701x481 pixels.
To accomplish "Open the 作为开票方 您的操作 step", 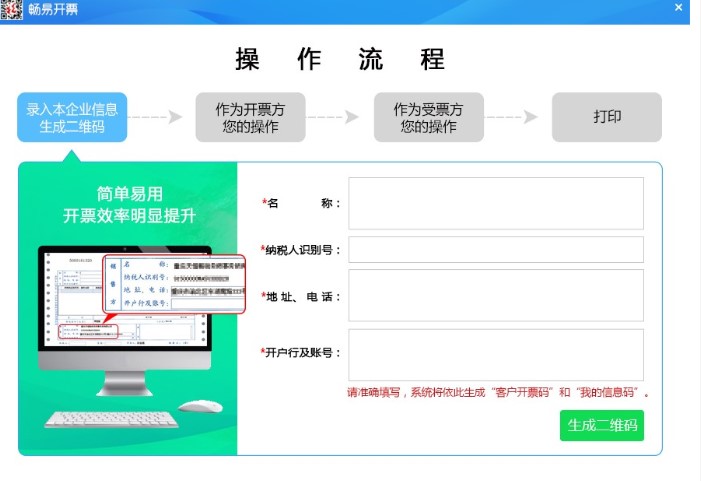I will point(250,117).
